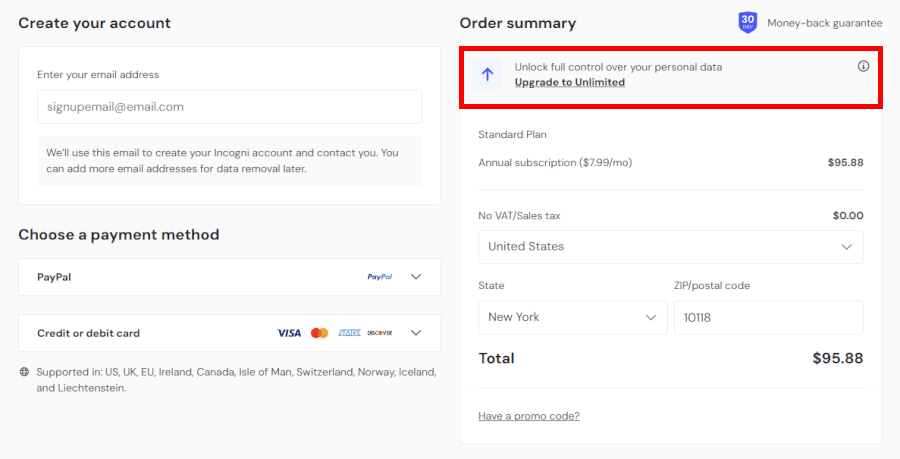Click the upgrade arrow icon

[x=487, y=74]
